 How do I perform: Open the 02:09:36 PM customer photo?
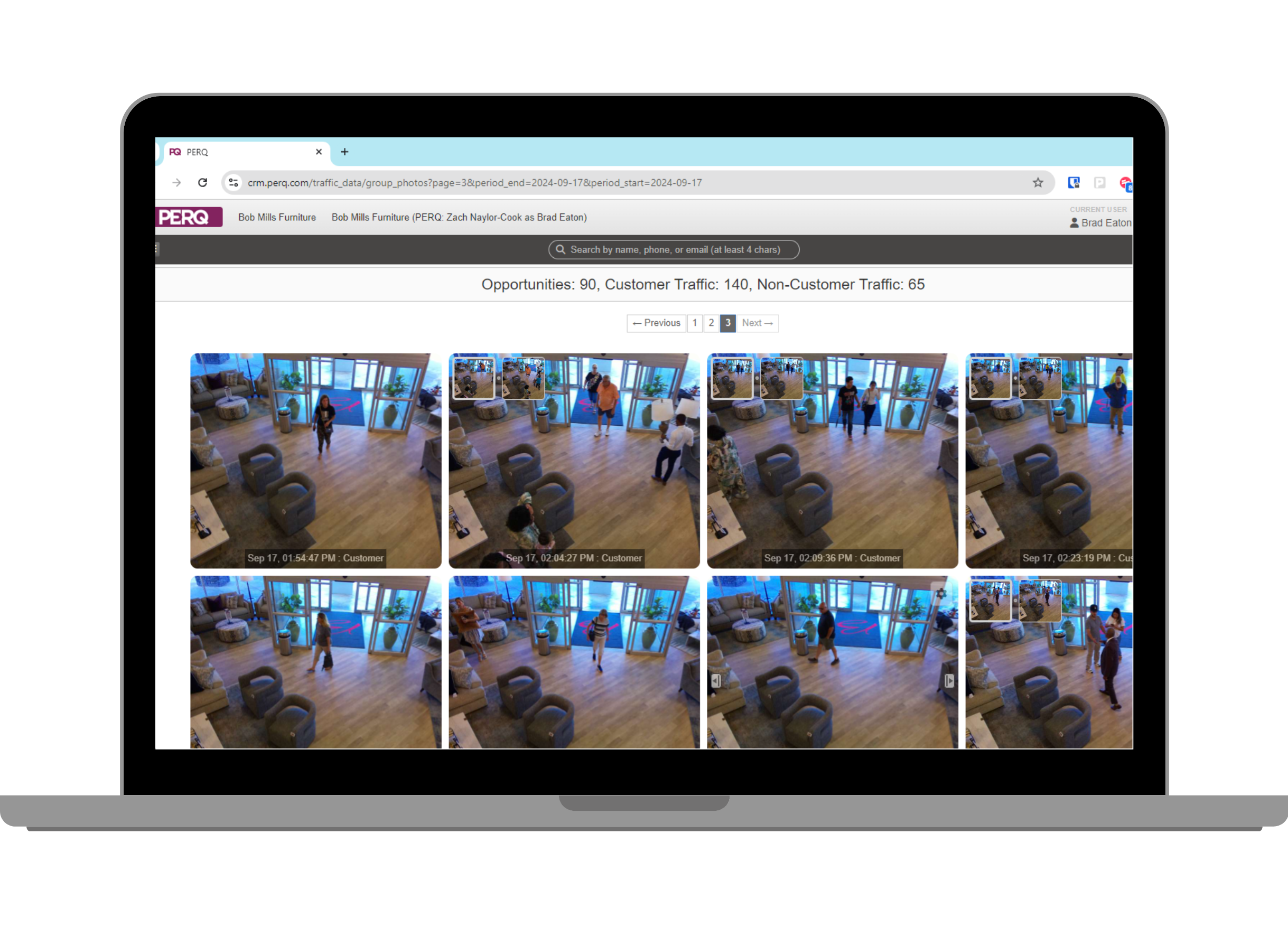tap(833, 461)
